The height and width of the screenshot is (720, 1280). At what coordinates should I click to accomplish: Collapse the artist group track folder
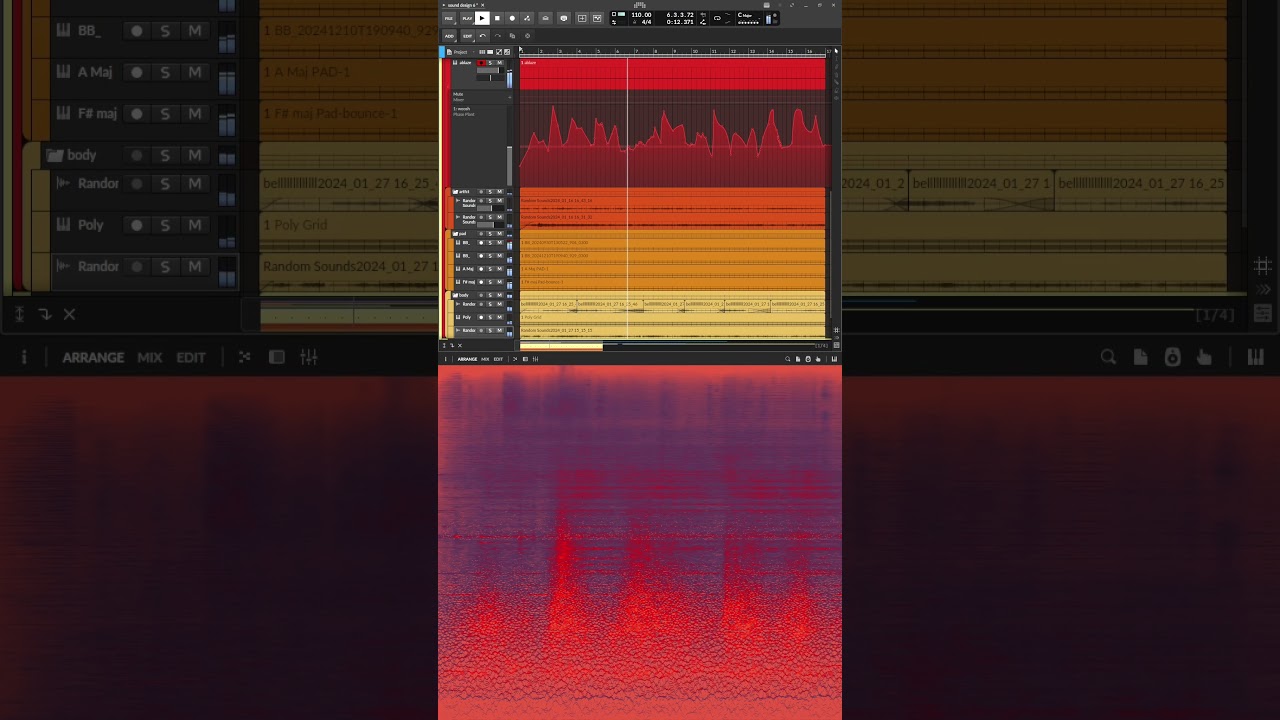pyautogui.click(x=455, y=191)
